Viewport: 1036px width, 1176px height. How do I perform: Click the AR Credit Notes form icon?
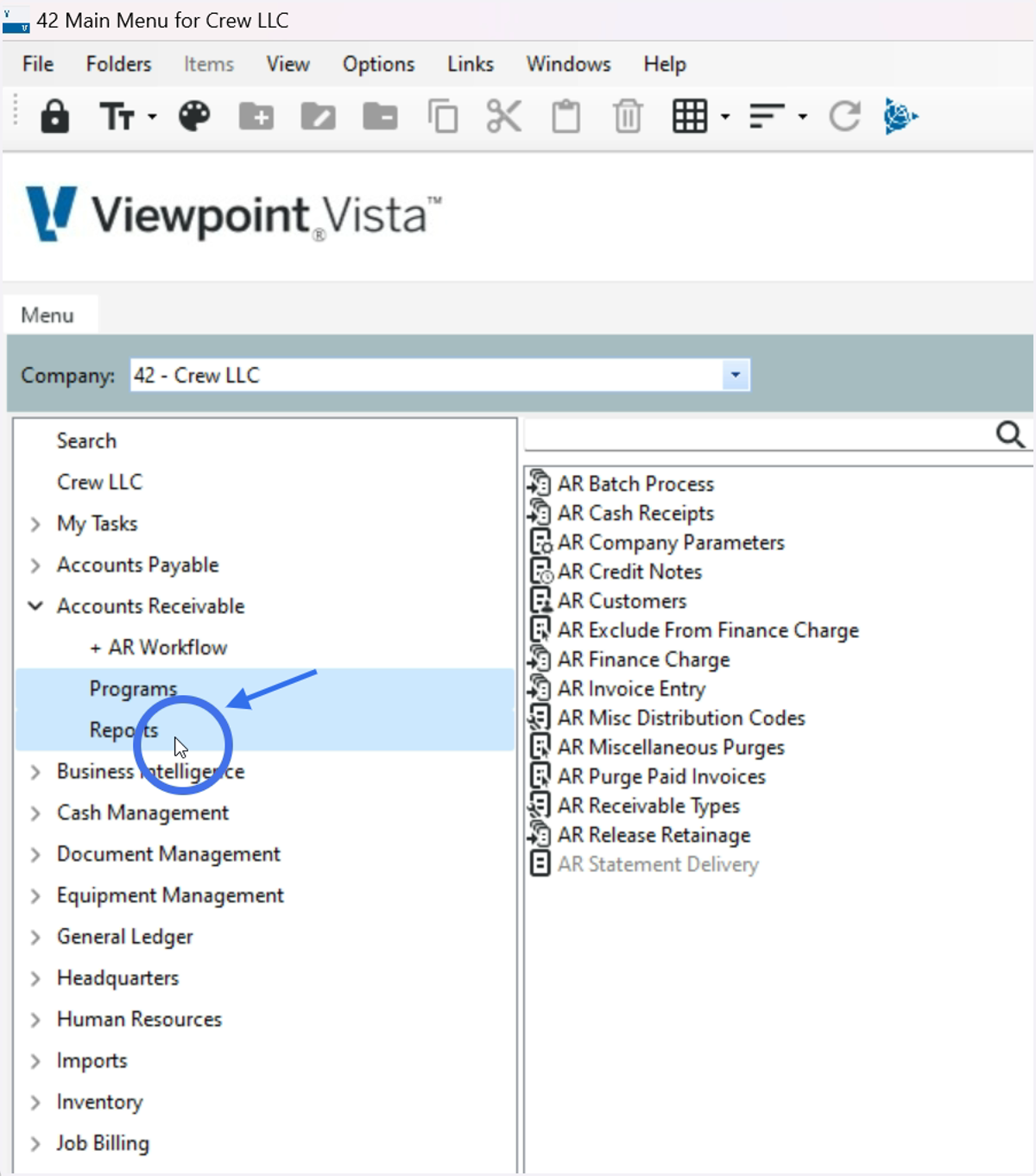click(x=540, y=572)
